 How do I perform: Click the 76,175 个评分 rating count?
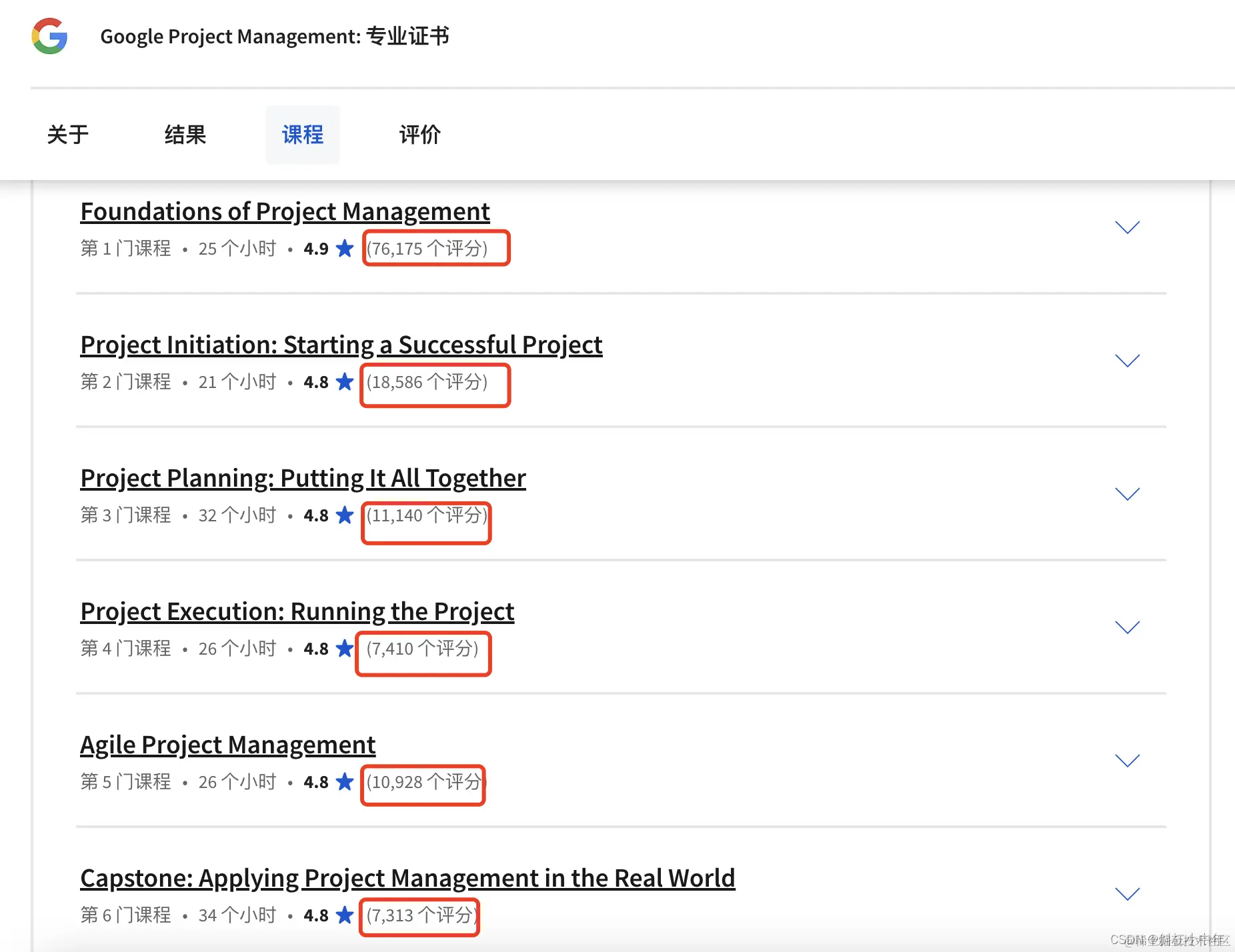427,249
